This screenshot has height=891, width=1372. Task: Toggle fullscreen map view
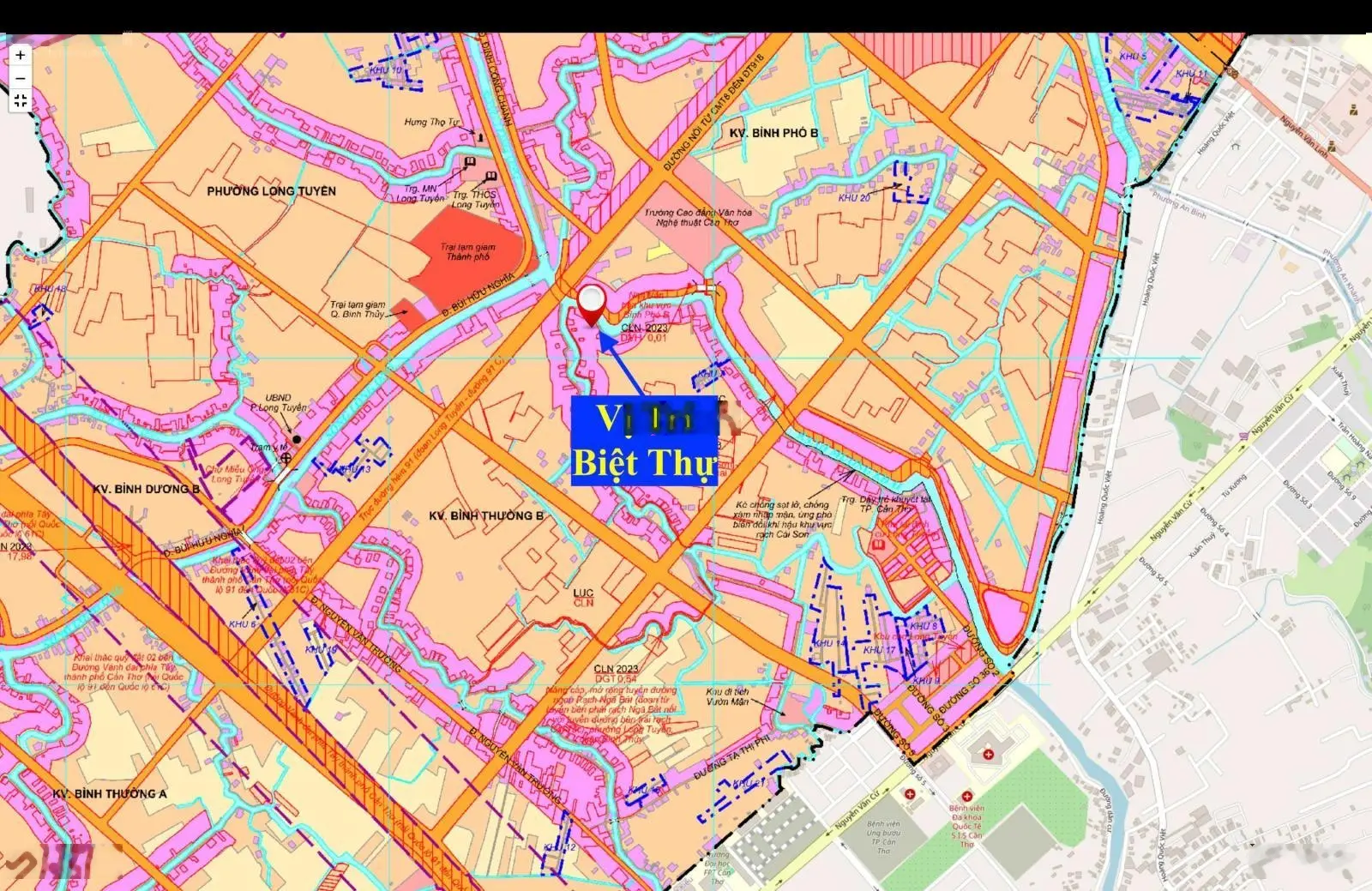(x=21, y=101)
